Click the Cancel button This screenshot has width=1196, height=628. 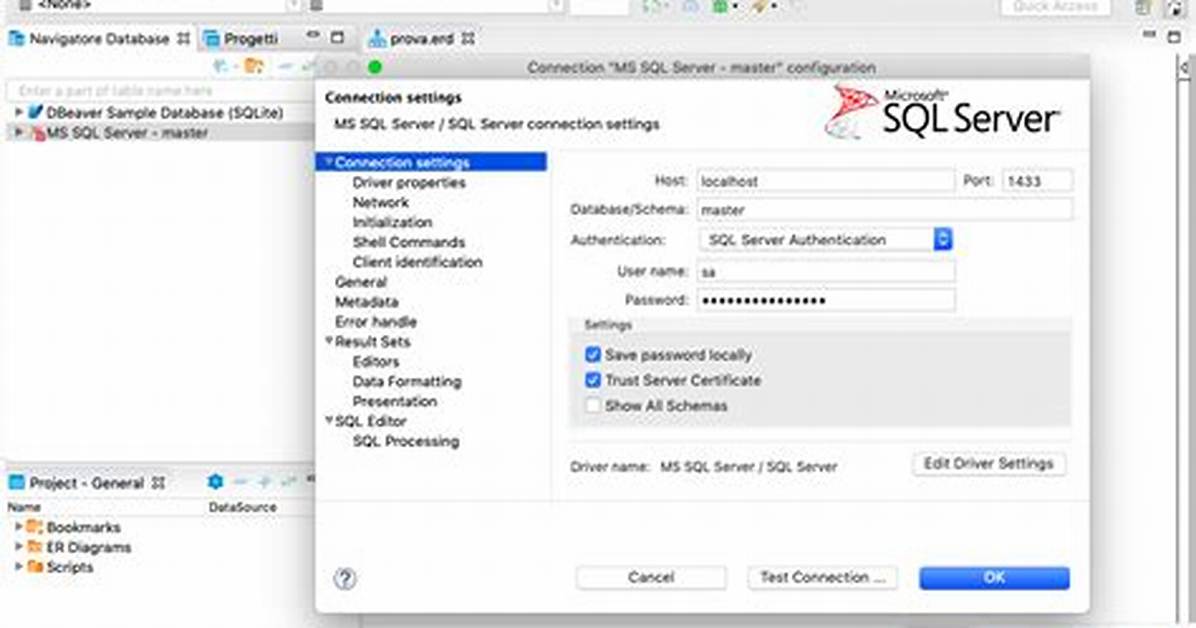coord(651,577)
